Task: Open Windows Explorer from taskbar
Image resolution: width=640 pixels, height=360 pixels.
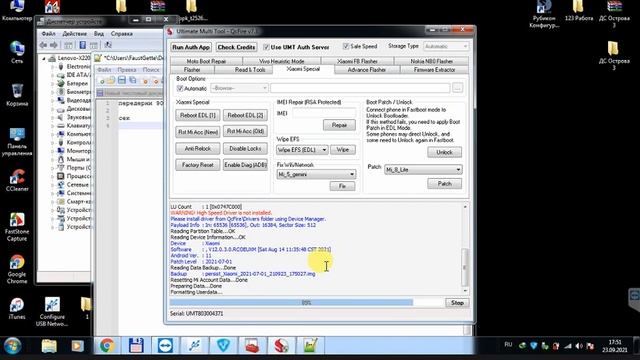Action: [x=49, y=346]
